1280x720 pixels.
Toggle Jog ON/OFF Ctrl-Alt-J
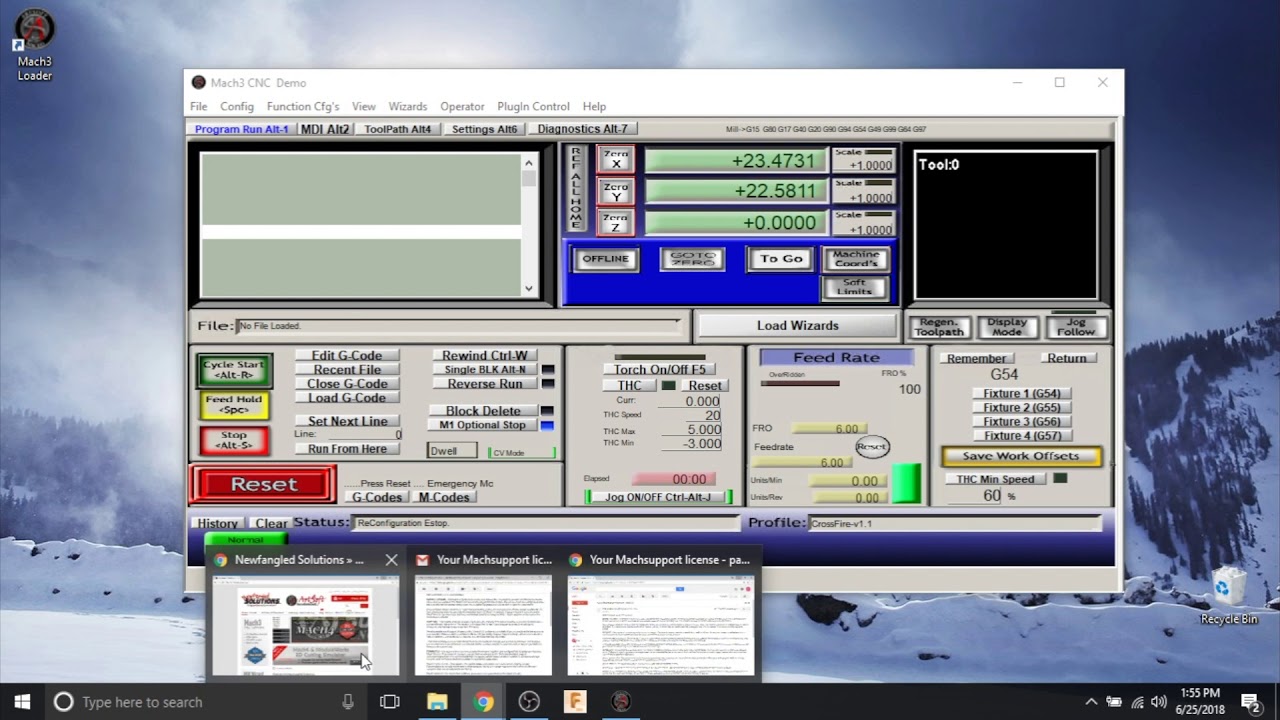click(x=658, y=497)
